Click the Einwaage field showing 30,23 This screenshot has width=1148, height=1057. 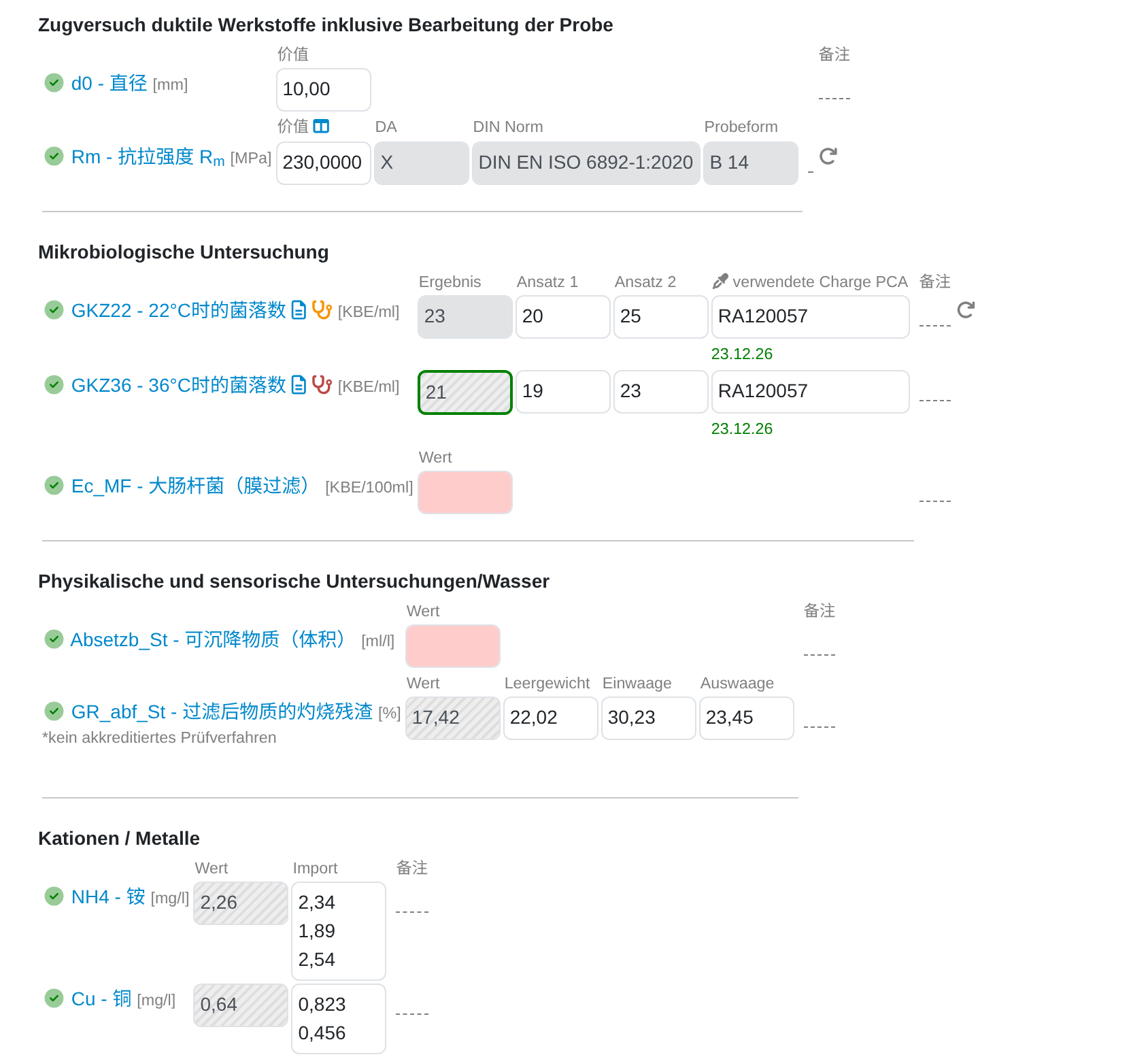tap(649, 718)
